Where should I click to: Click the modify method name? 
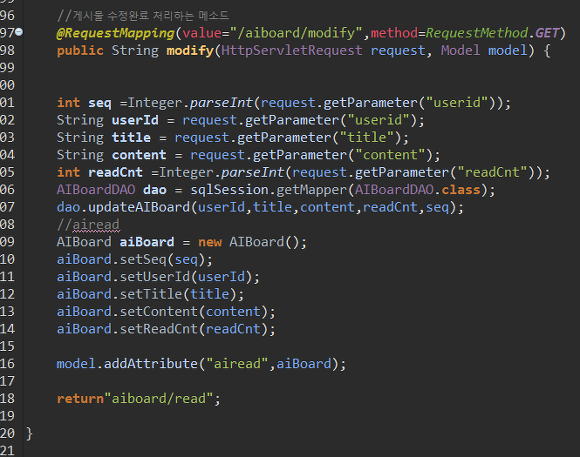[190, 51]
